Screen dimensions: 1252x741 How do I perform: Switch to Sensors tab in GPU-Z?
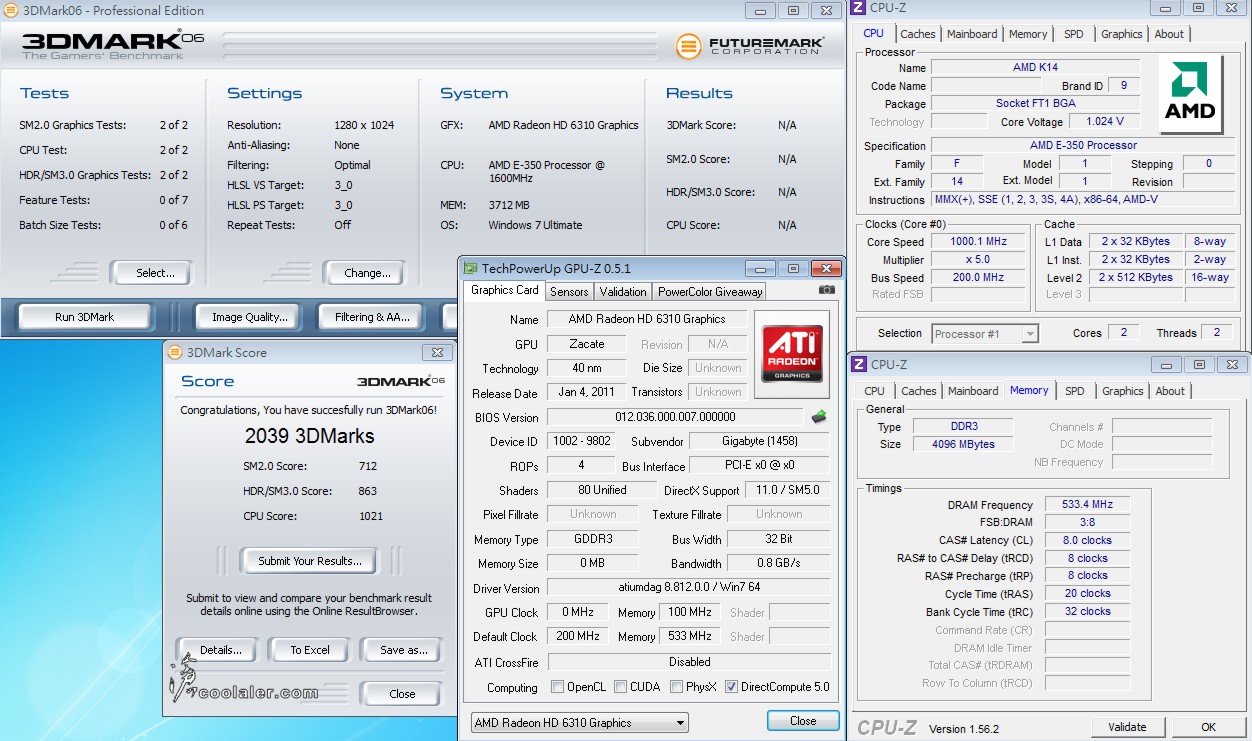point(569,292)
